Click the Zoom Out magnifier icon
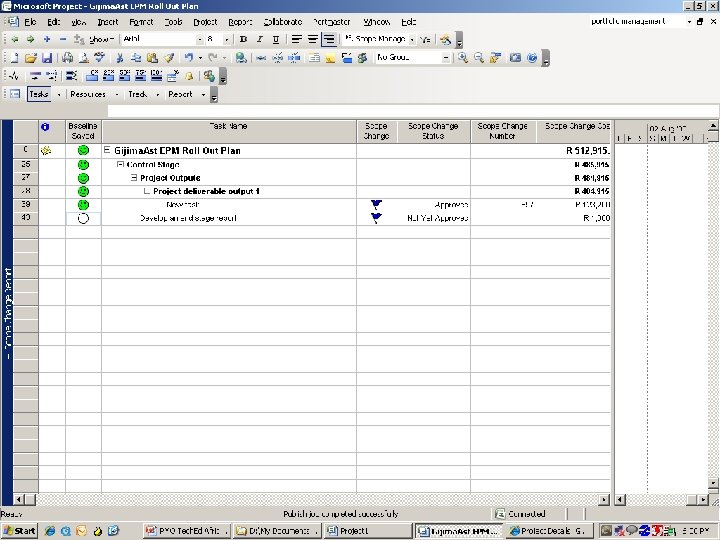 479,58
